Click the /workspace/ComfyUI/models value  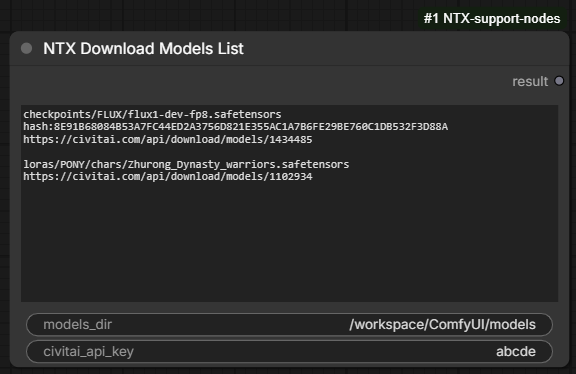pyautogui.click(x=443, y=325)
